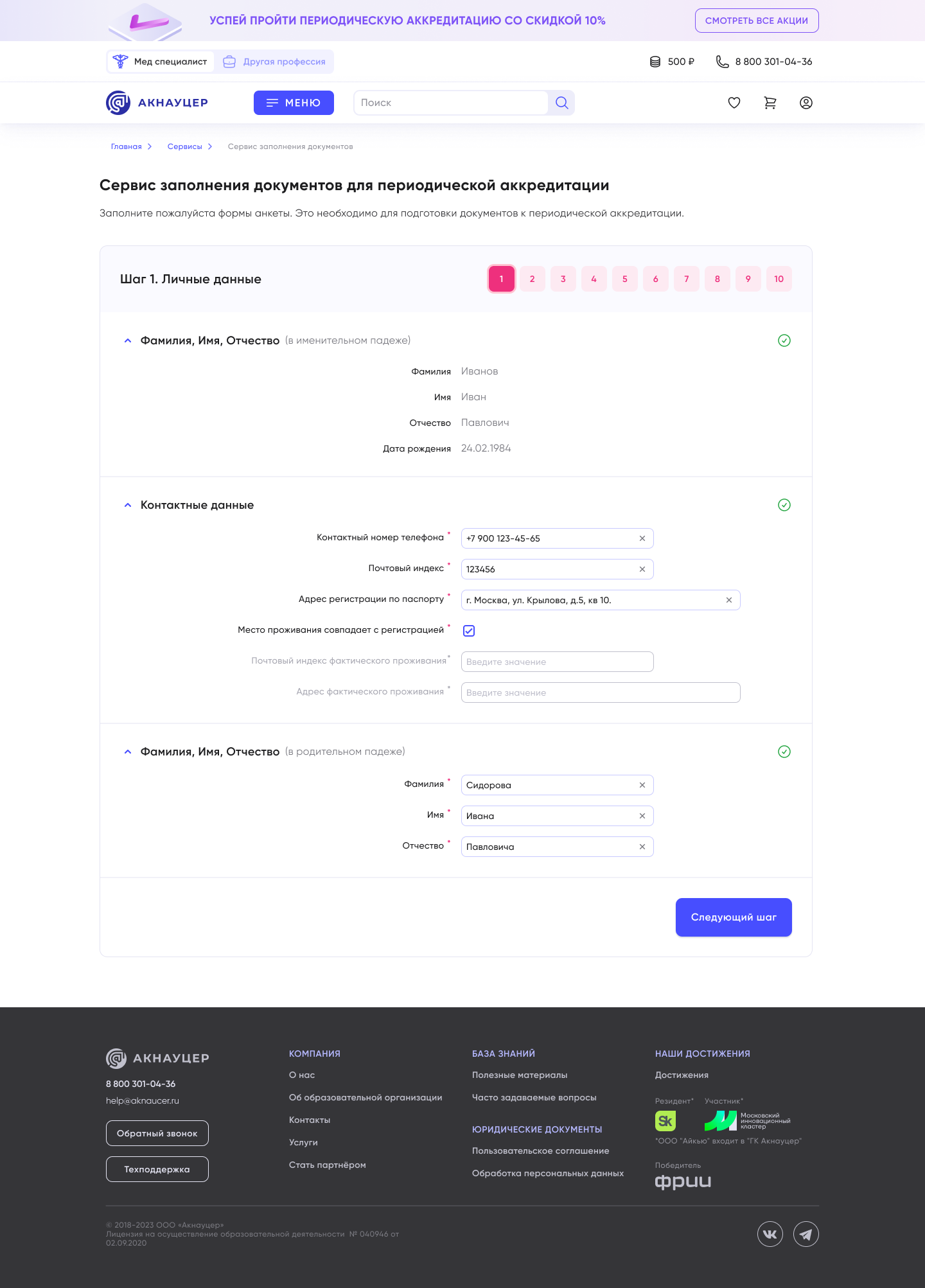Clear the contact phone number field
Screen dimensions: 925x1288
pyautogui.click(x=642, y=538)
